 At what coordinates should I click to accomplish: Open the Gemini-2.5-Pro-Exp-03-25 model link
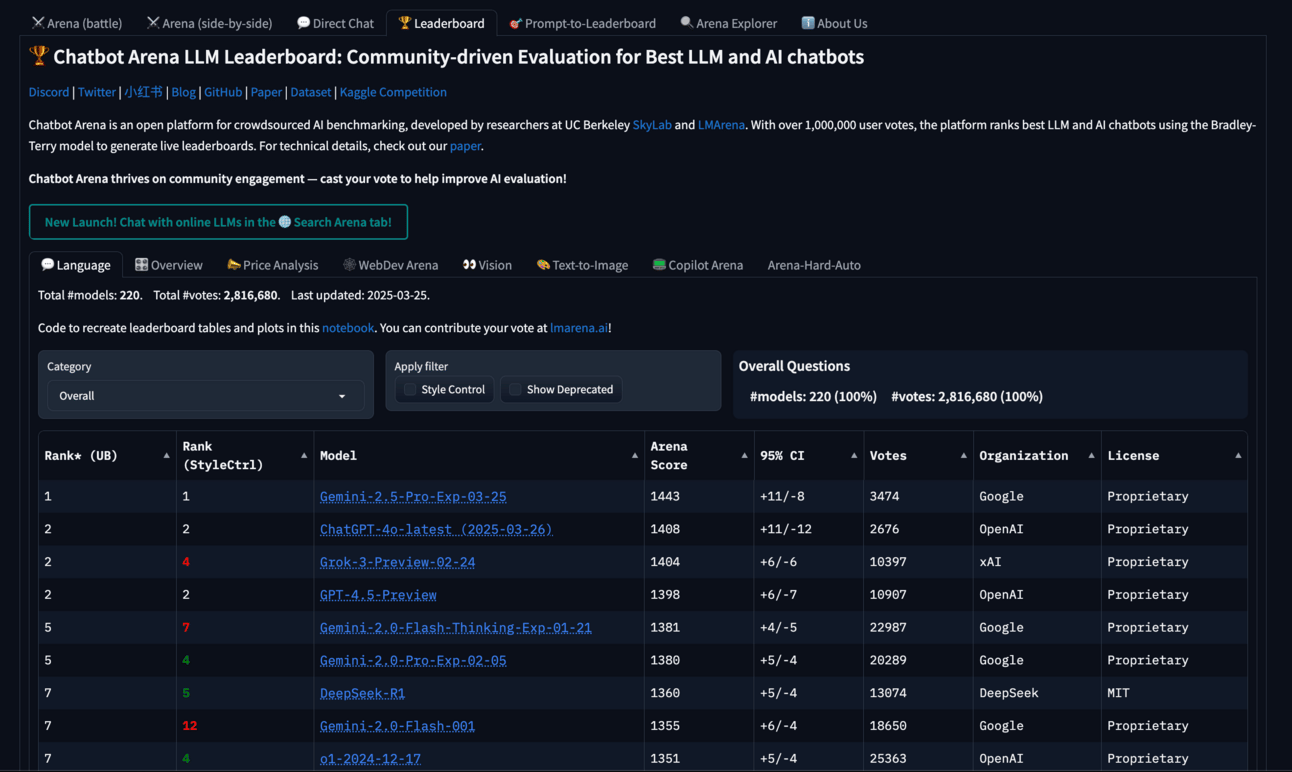tap(413, 497)
